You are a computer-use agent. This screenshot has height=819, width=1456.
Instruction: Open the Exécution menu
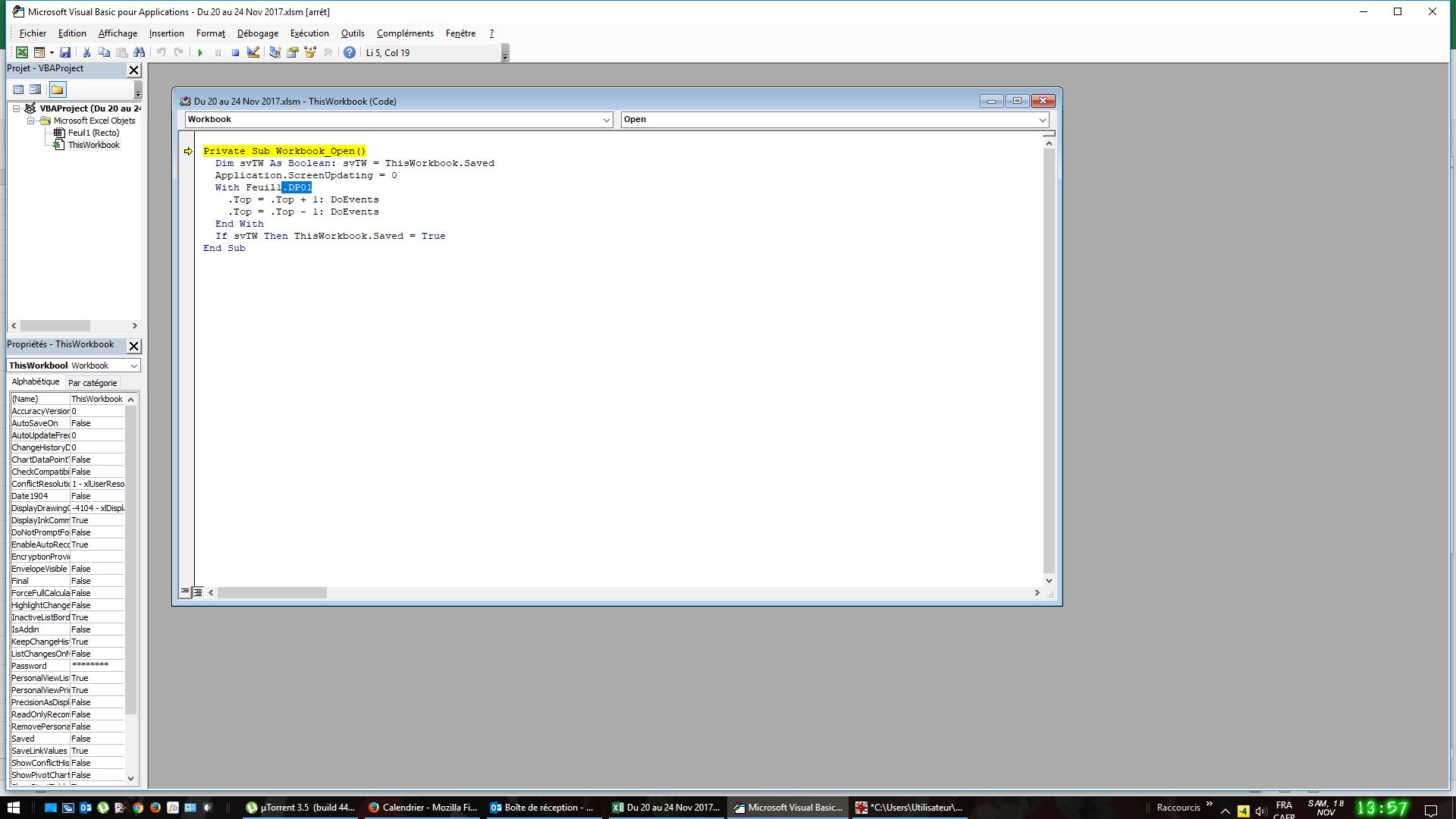309,33
